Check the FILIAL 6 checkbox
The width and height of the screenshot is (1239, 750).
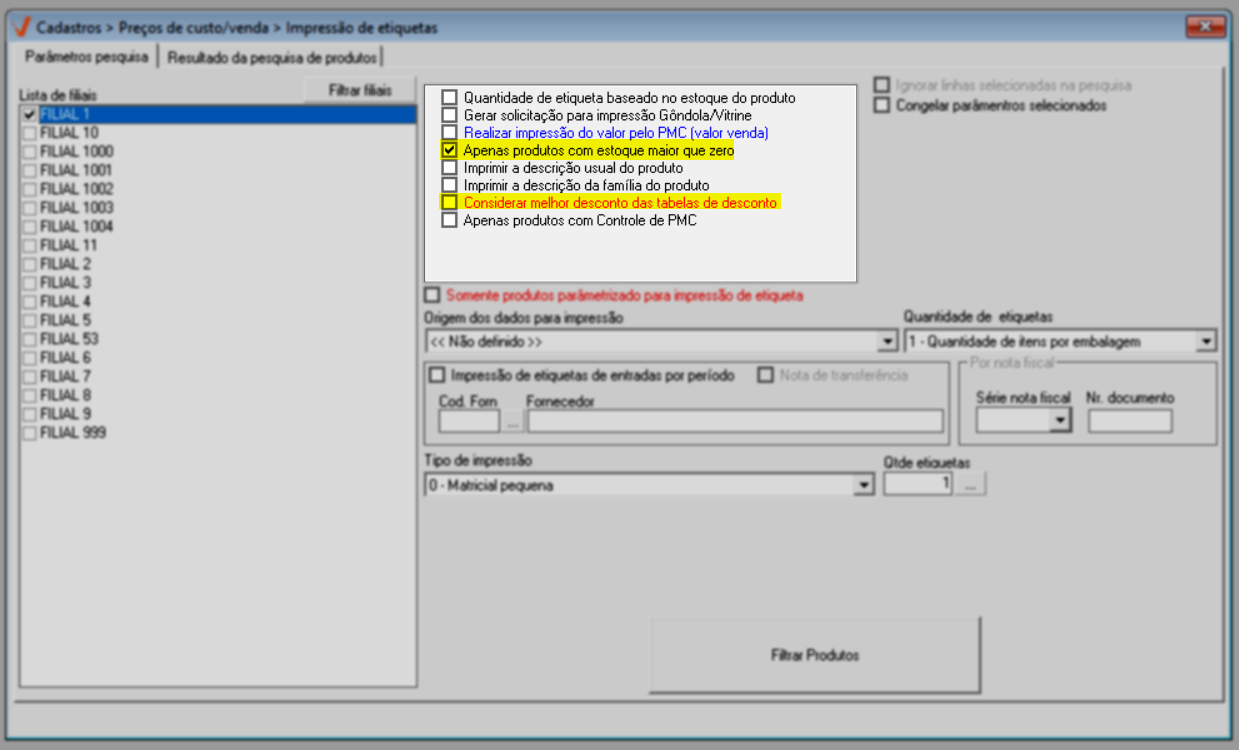(29, 358)
